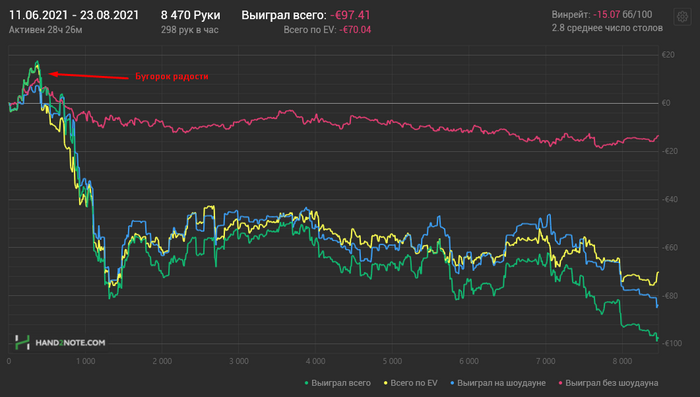The height and width of the screenshot is (397, 700).
Task: Click the '-€40' y-axis label
Action: [670, 200]
